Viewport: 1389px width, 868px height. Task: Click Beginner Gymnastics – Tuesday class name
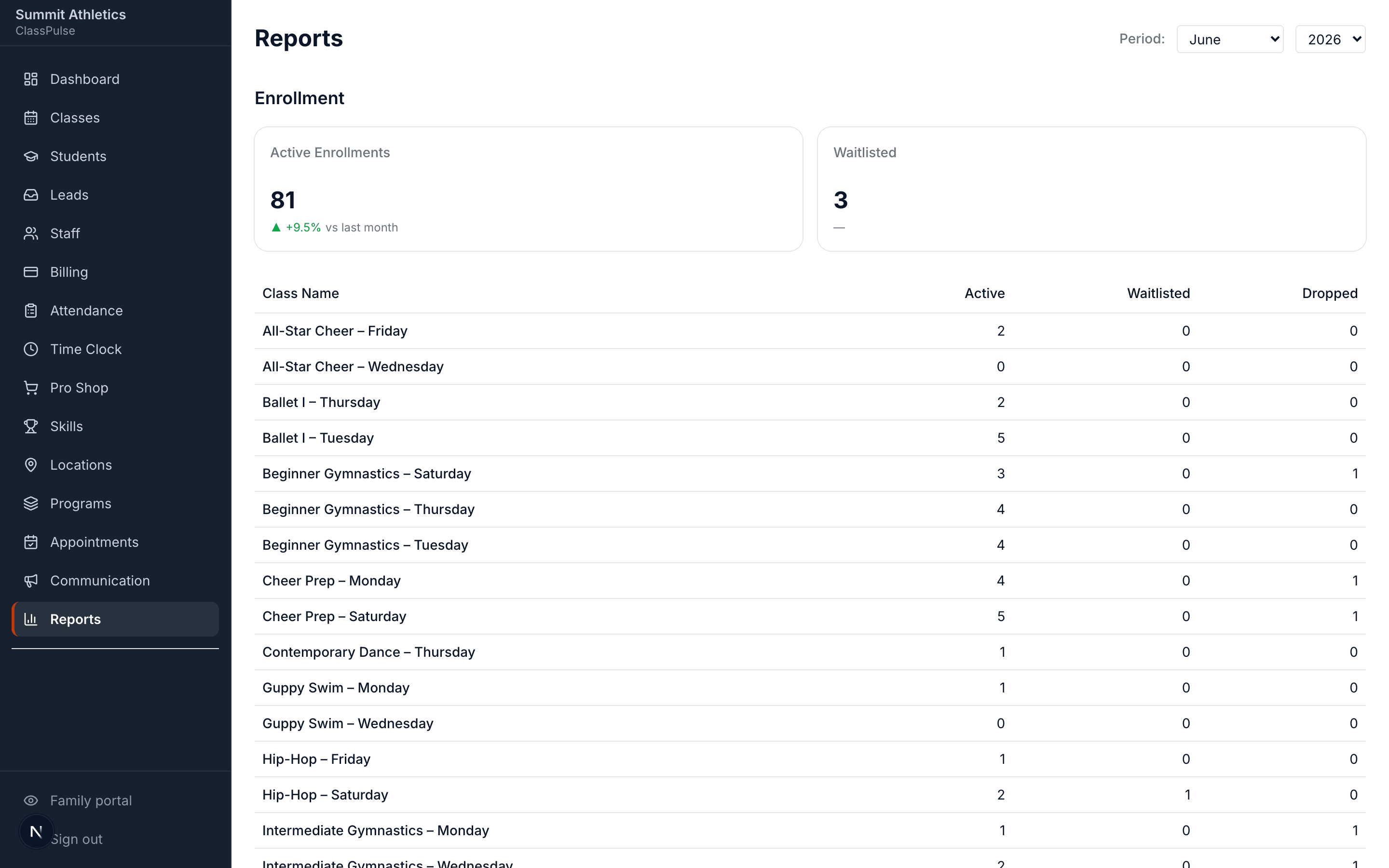pyautogui.click(x=365, y=545)
